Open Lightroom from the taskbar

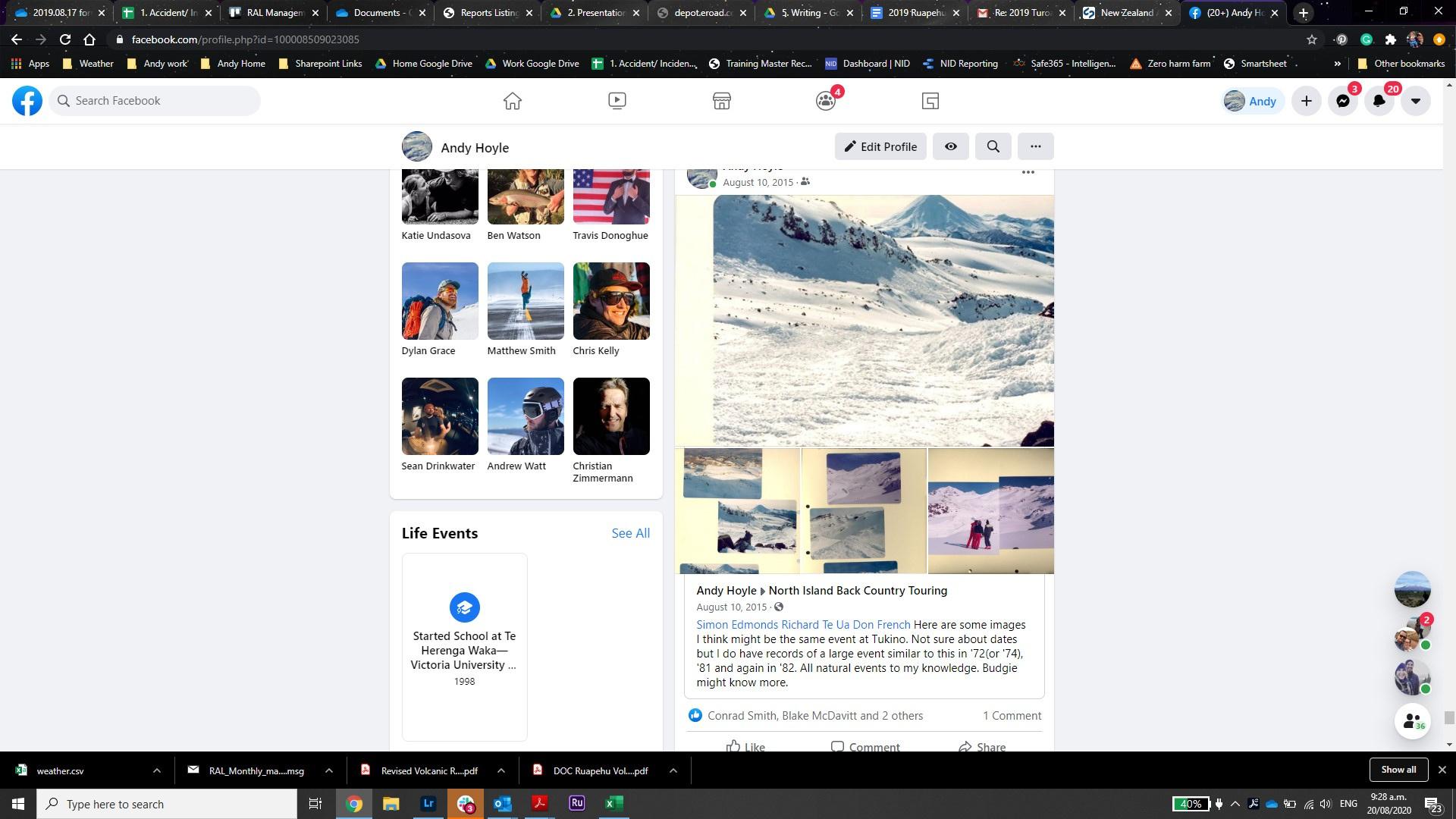click(428, 804)
